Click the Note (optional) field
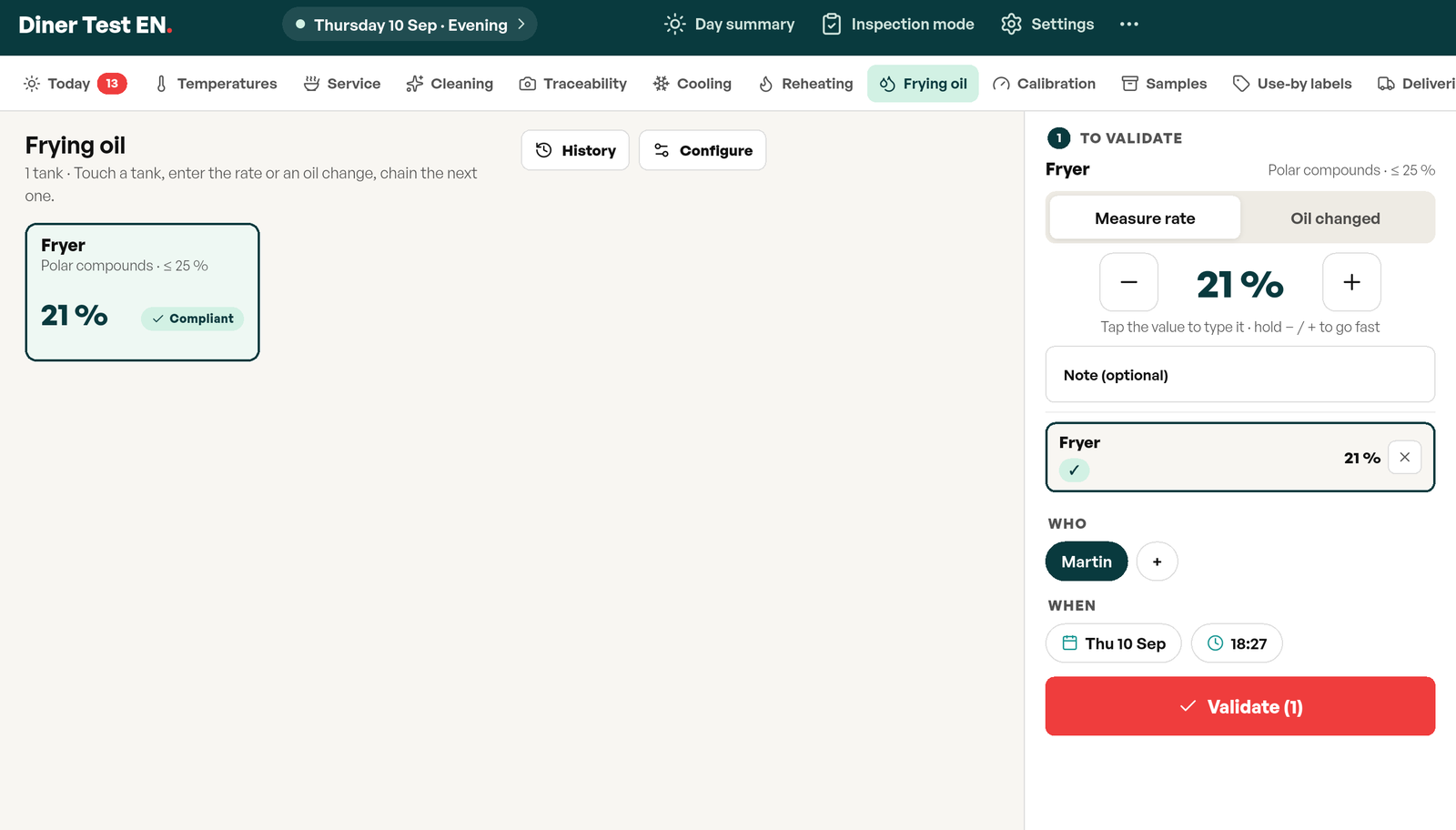Screen dimensions: 1456x830 1240,374
